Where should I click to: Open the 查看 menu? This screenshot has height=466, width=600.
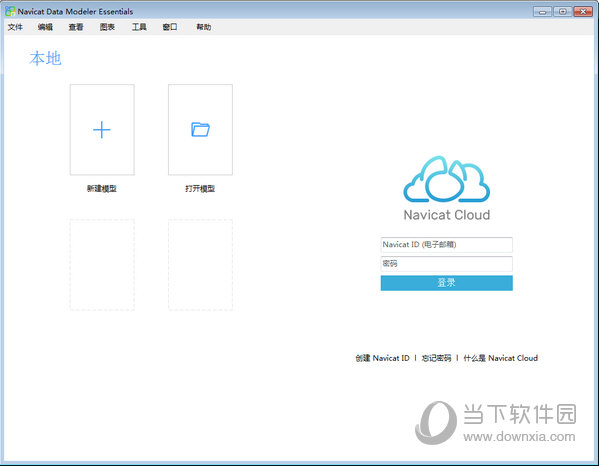click(x=76, y=27)
